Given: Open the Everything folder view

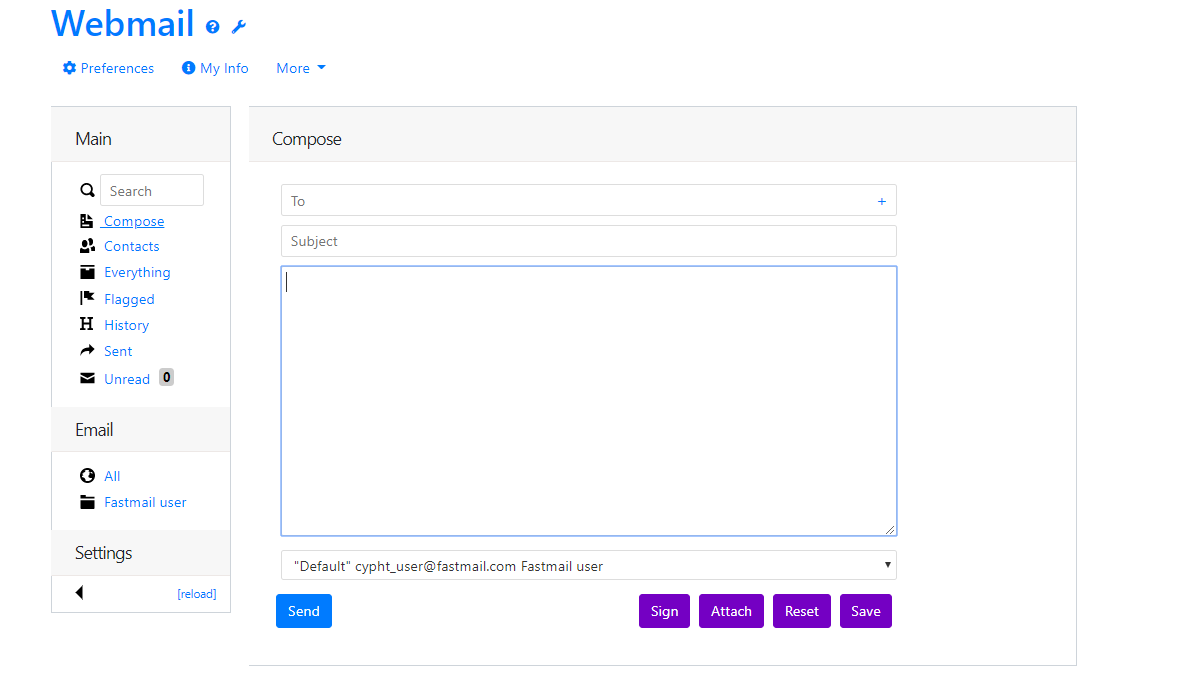Looking at the screenshot, I should 137,272.
